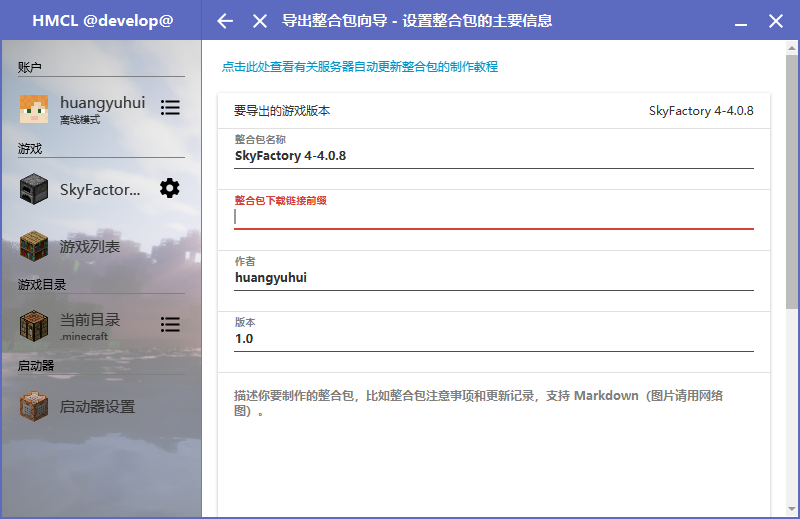Focus the 整合包名称 text field
This screenshot has width=800, height=519.
tap(493, 157)
